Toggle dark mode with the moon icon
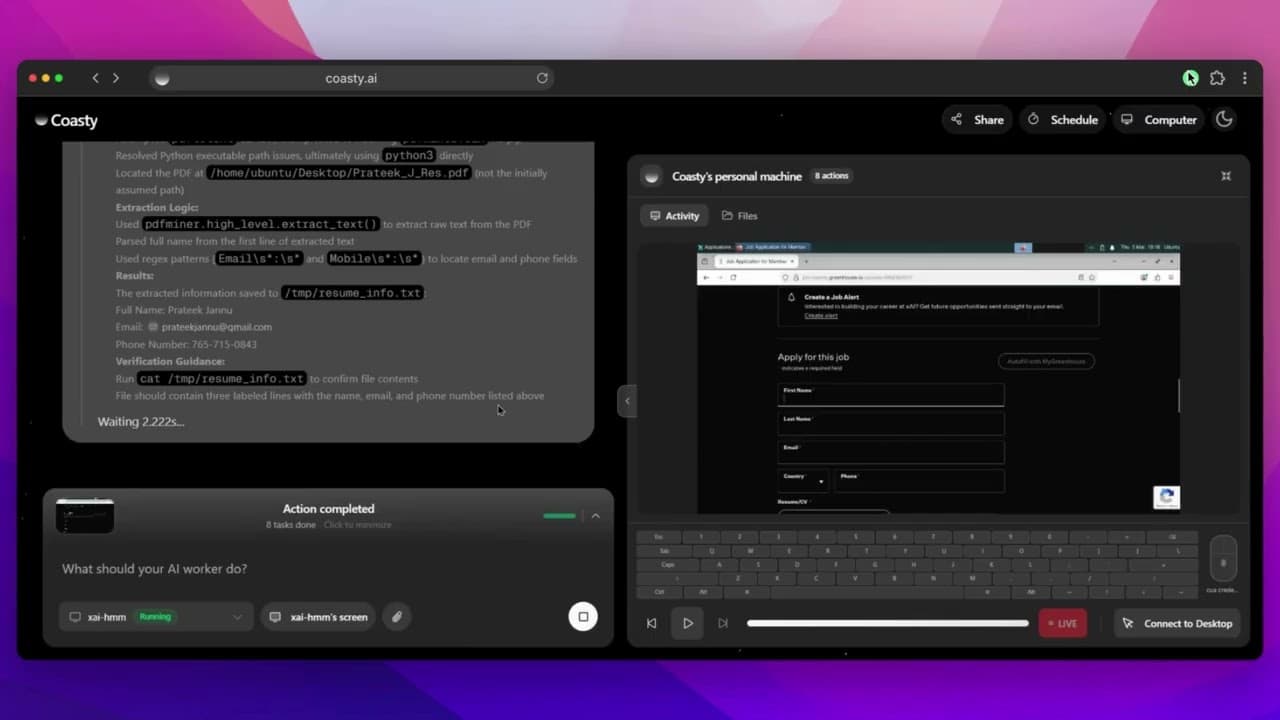This screenshot has height=720, width=1280. point(1224,119)
